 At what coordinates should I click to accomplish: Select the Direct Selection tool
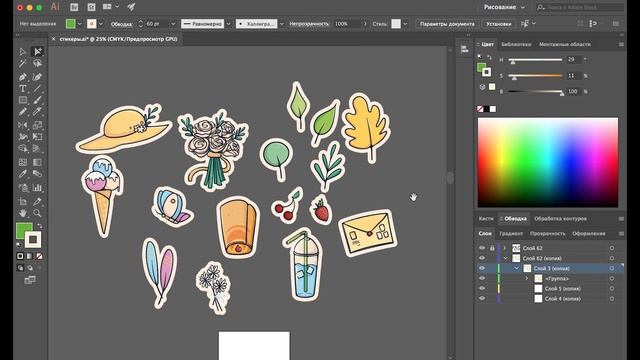coord(38,51)
